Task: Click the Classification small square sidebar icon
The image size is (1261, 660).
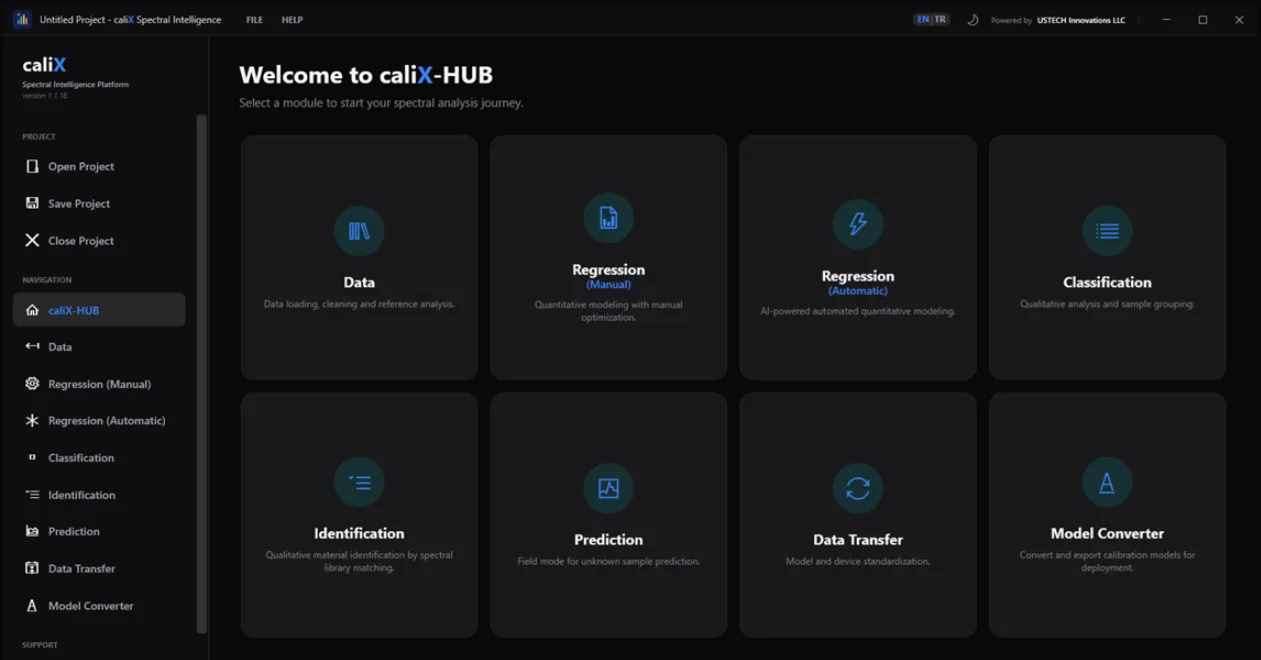Action: tap(32, 457)
